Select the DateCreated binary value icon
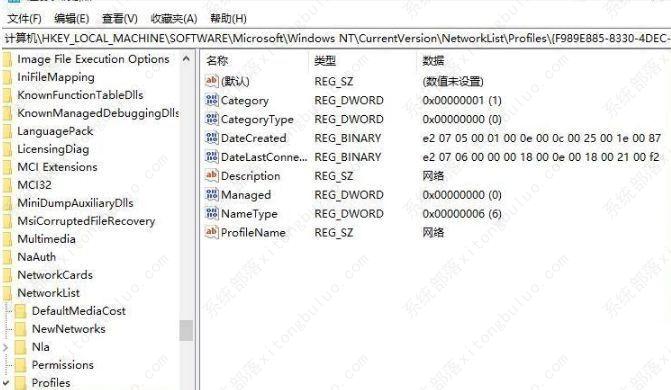671x390 pixels. [212, 138]
